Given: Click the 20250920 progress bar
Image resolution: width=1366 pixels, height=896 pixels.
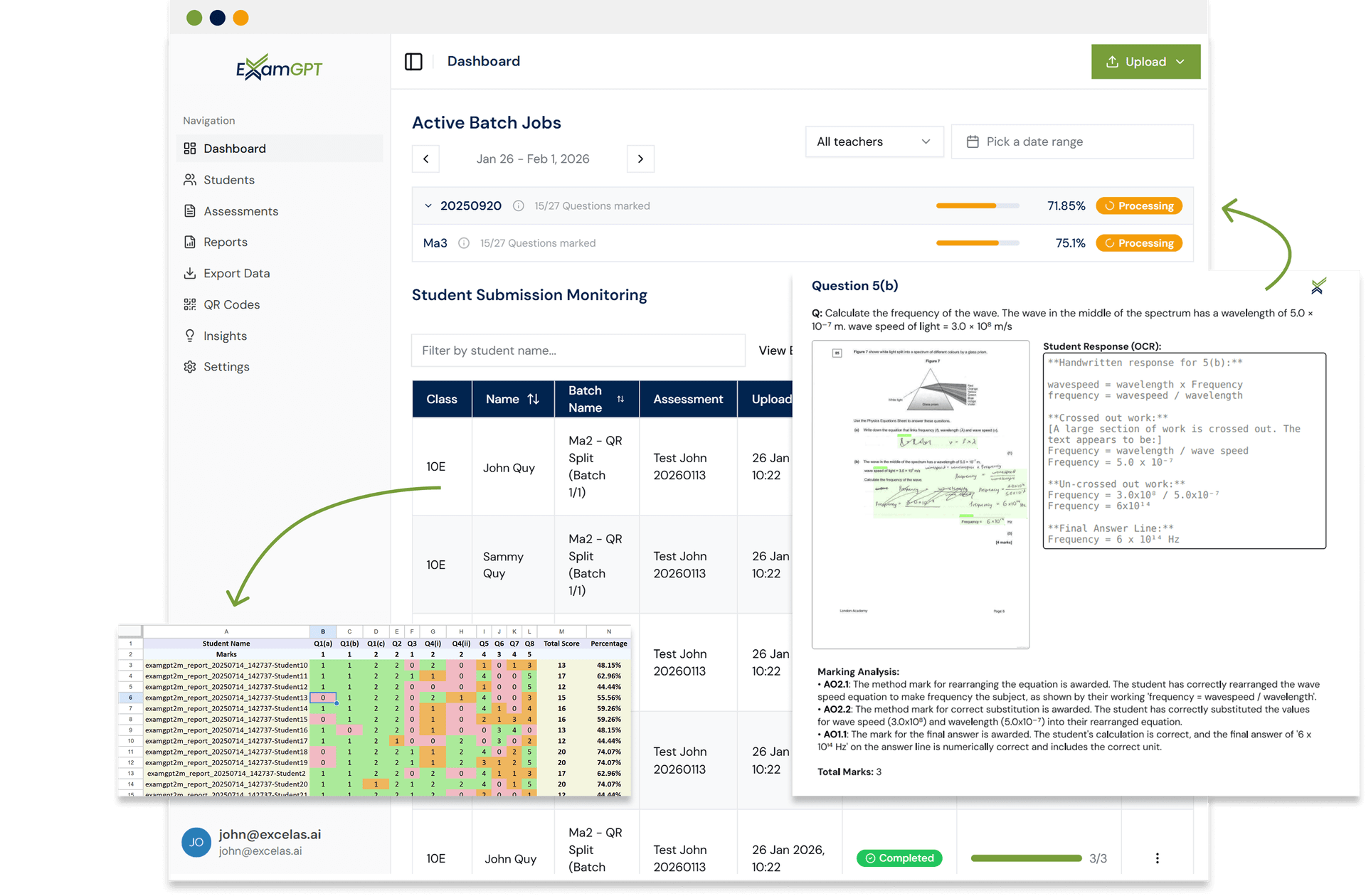Looking at the screenshot, I should click(977, 206).
